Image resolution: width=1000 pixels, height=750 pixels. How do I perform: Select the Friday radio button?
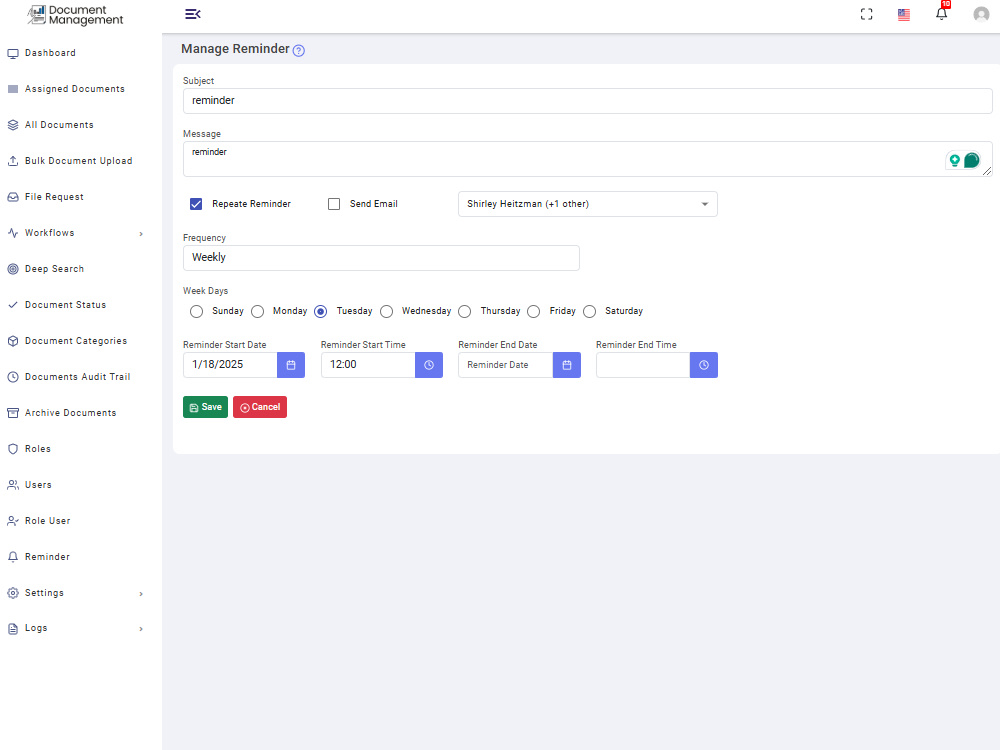(x=534, y=311)
